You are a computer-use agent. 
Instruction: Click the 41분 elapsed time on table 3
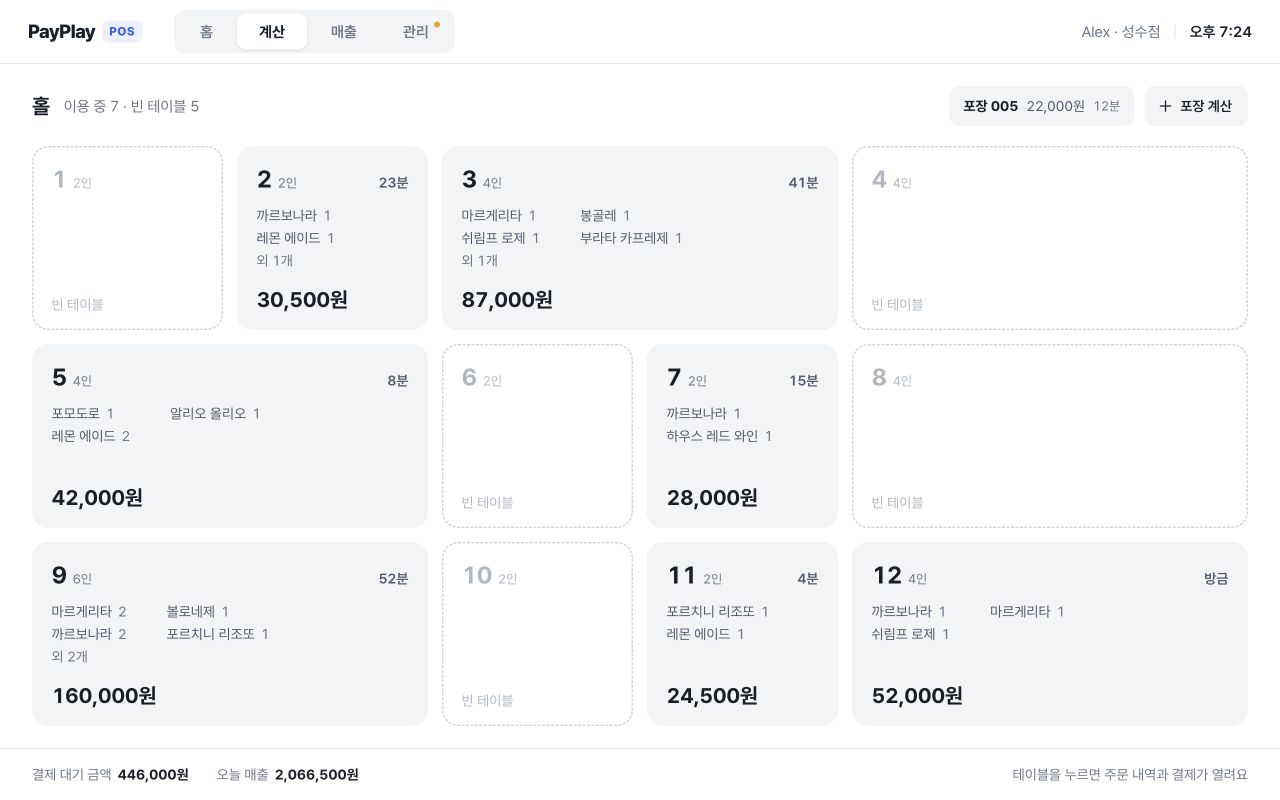coord(803,183)
